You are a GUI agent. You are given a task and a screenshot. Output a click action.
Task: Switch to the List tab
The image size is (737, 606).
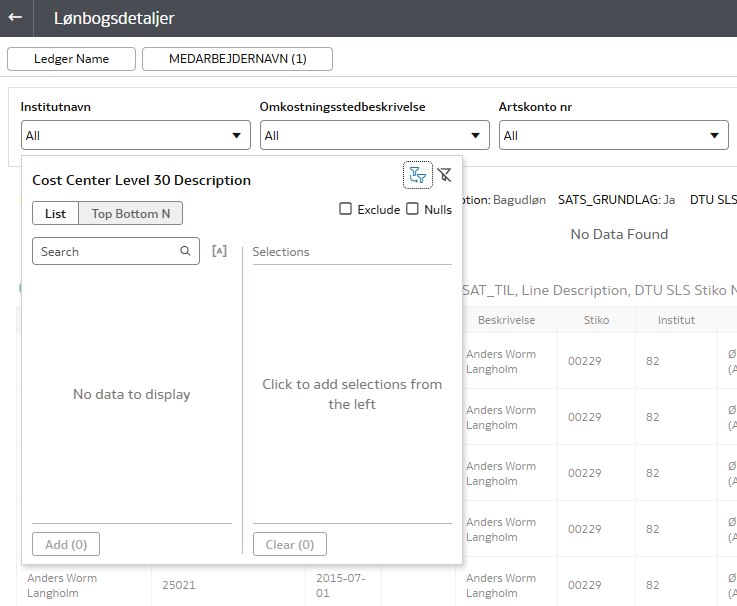[x=55, y=213]
